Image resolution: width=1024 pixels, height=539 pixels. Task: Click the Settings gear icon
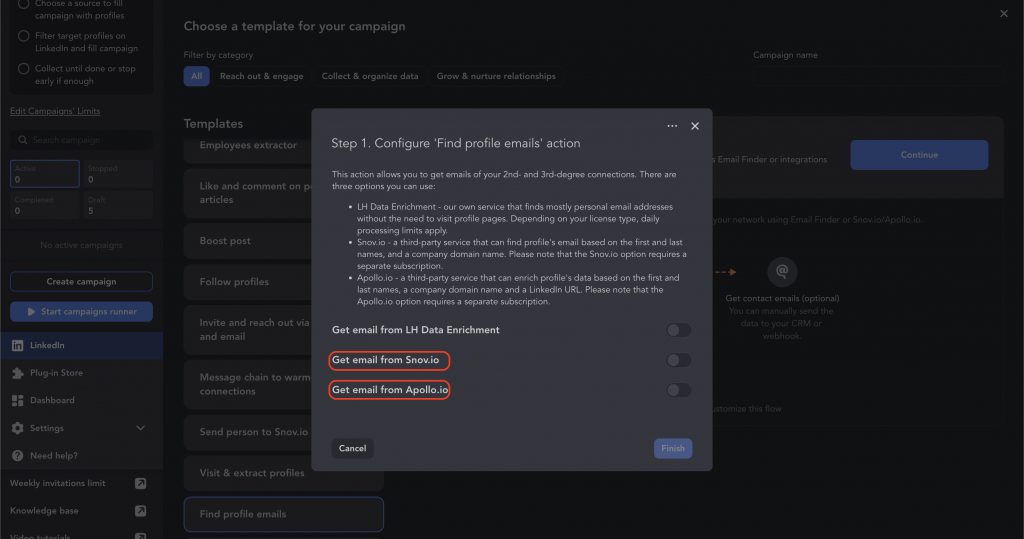[x=18, y=428]
